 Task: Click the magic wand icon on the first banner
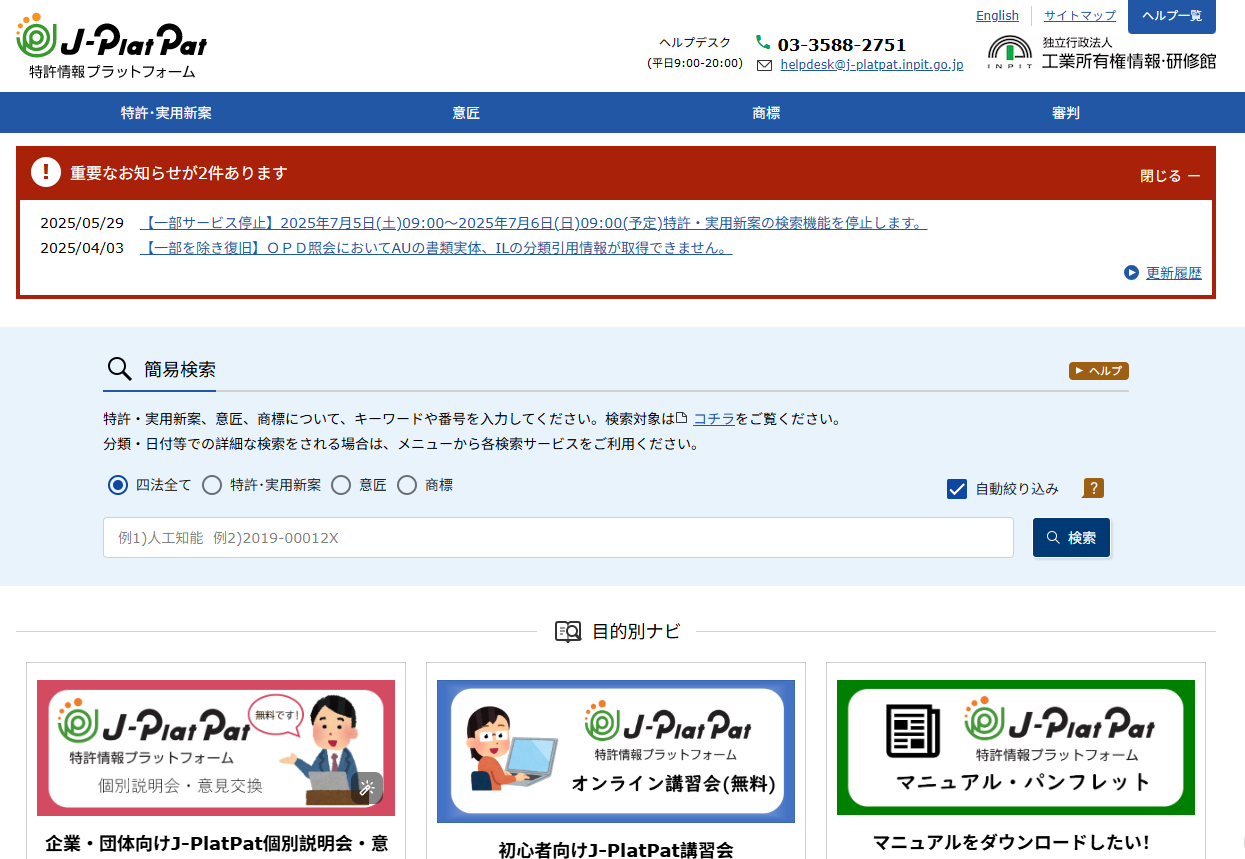pos(367,787)
